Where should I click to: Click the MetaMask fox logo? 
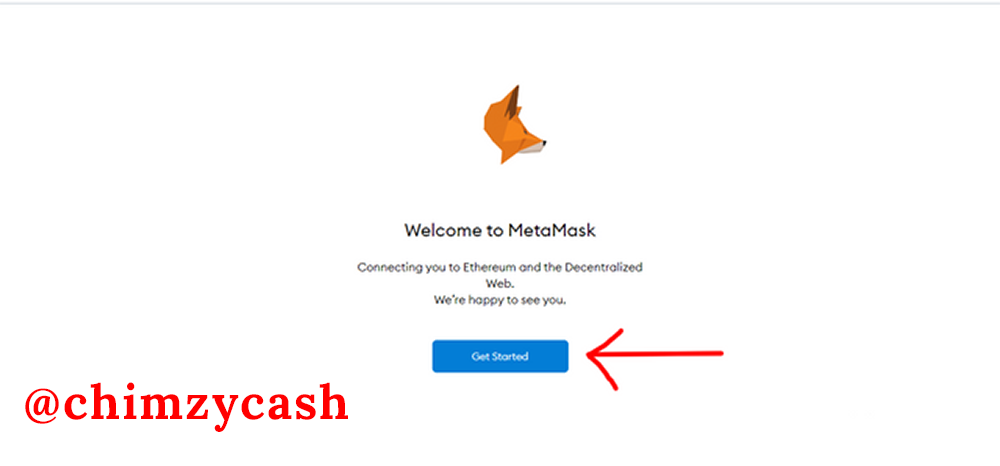tap(514, 124)
